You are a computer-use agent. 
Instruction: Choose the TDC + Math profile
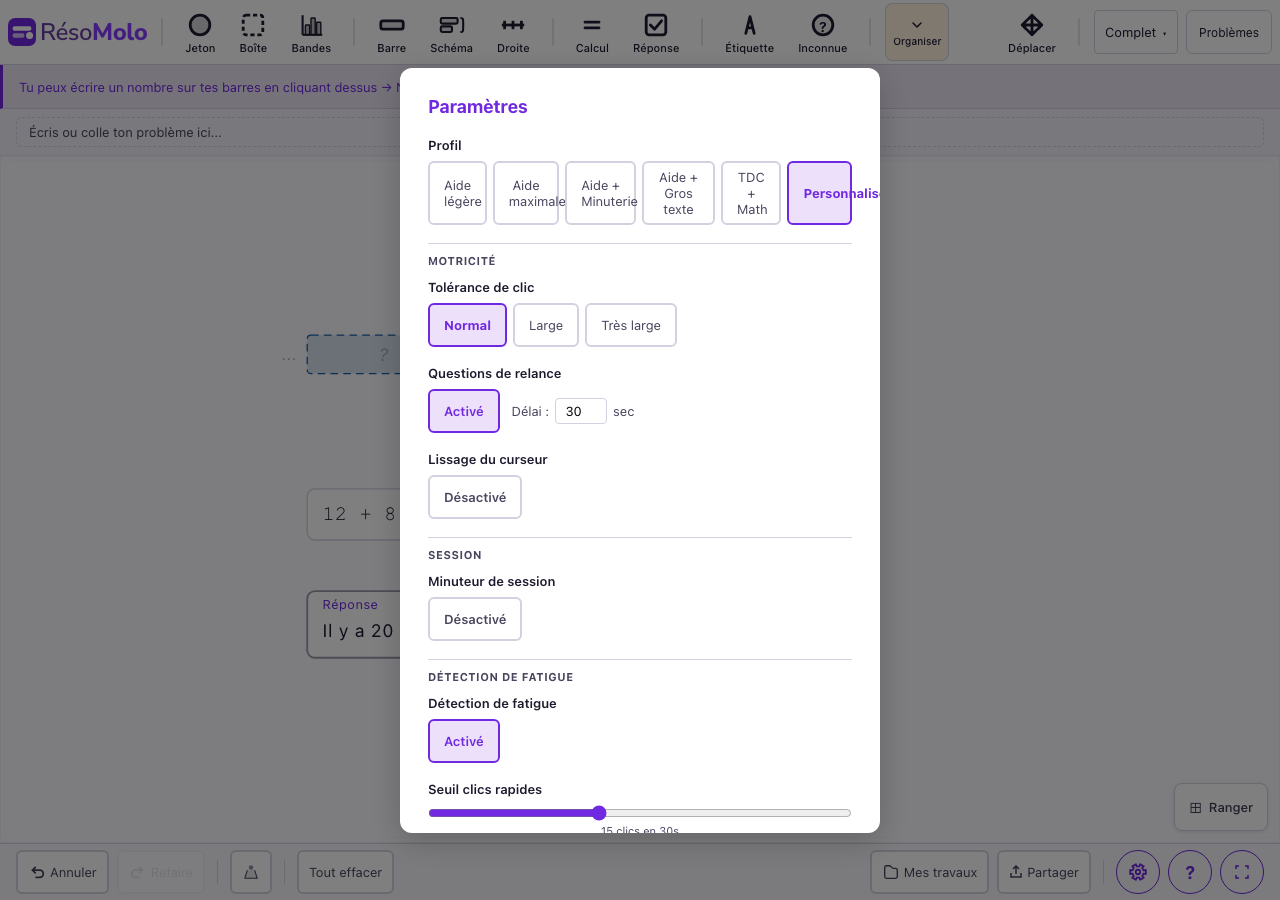[x=751, y=193]
